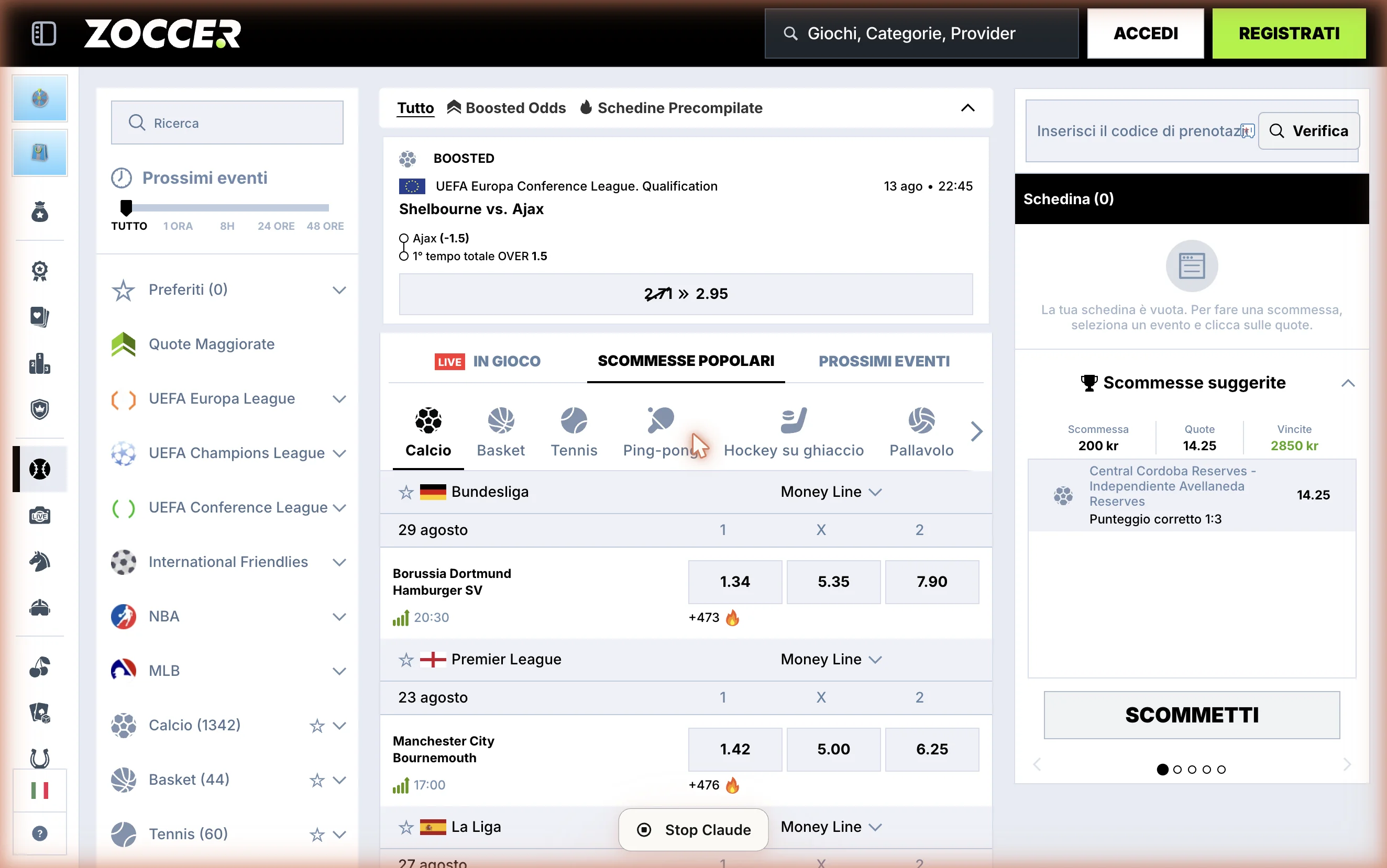Viewport: 1387px width, 868px height.
Task: Open the Scommesse Popolari tab
Action: point(686,361)
